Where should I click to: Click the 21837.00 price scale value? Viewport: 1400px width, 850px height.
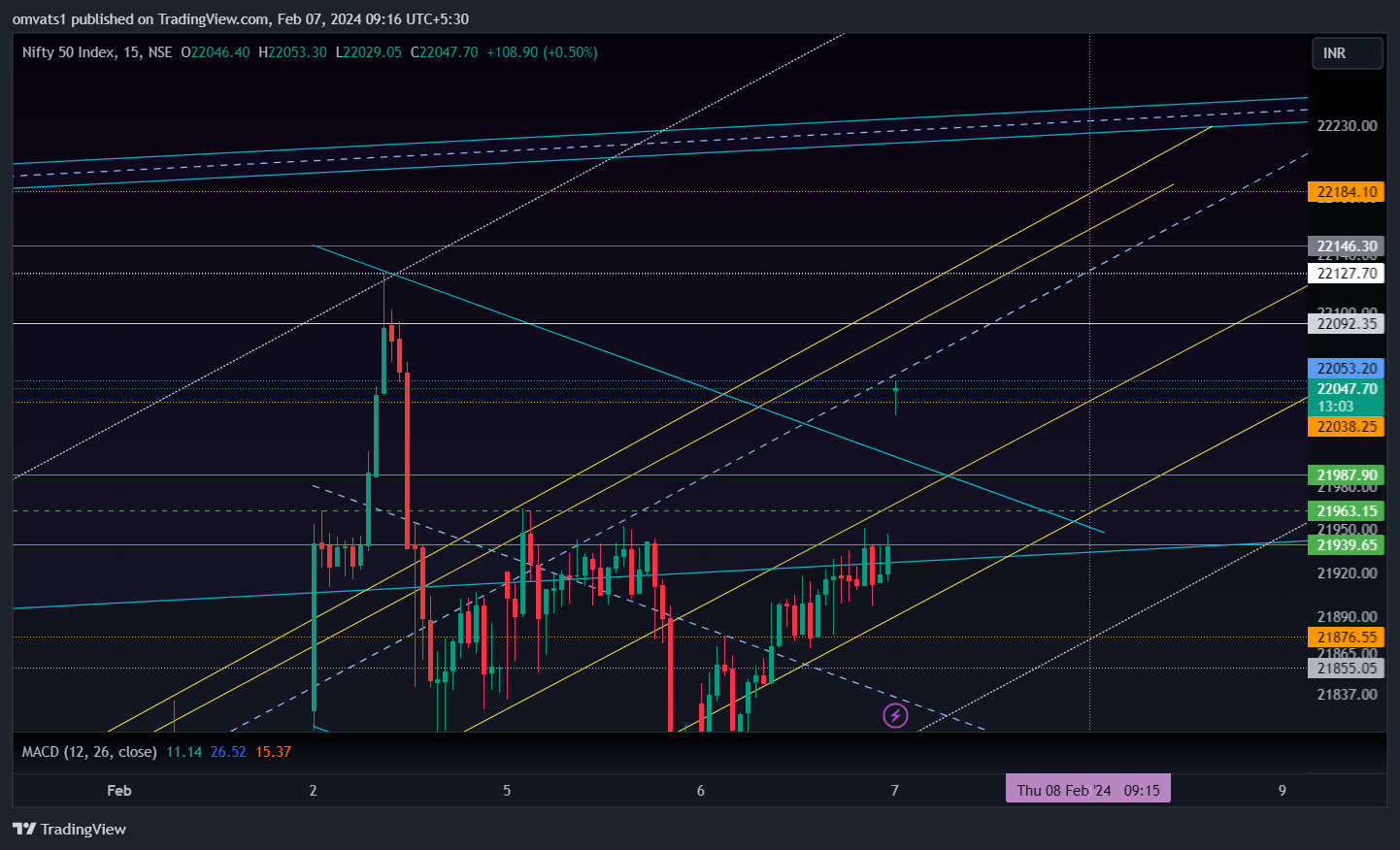point(1347,695)
